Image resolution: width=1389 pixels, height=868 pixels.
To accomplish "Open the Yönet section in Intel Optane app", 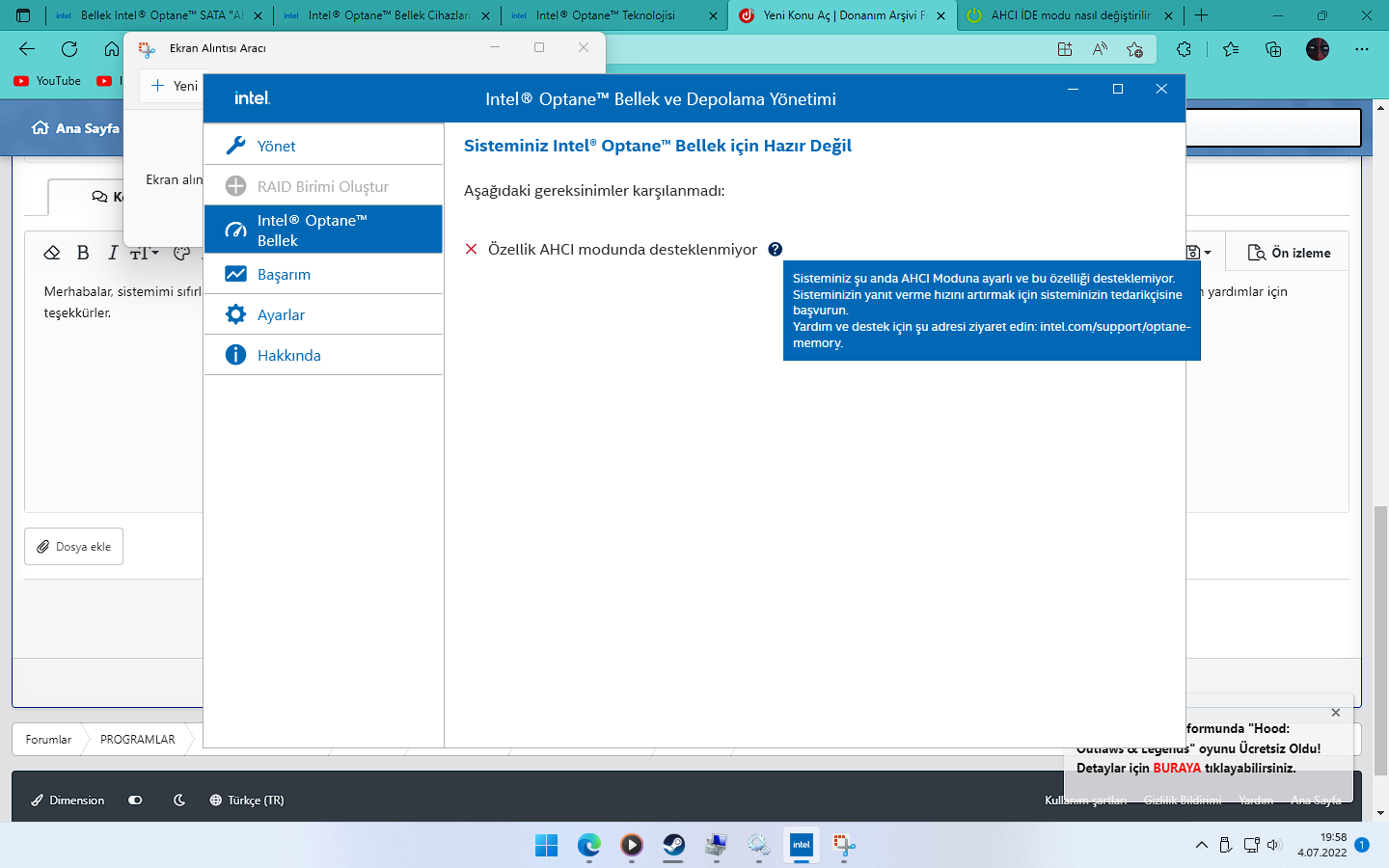I will 323,146.
